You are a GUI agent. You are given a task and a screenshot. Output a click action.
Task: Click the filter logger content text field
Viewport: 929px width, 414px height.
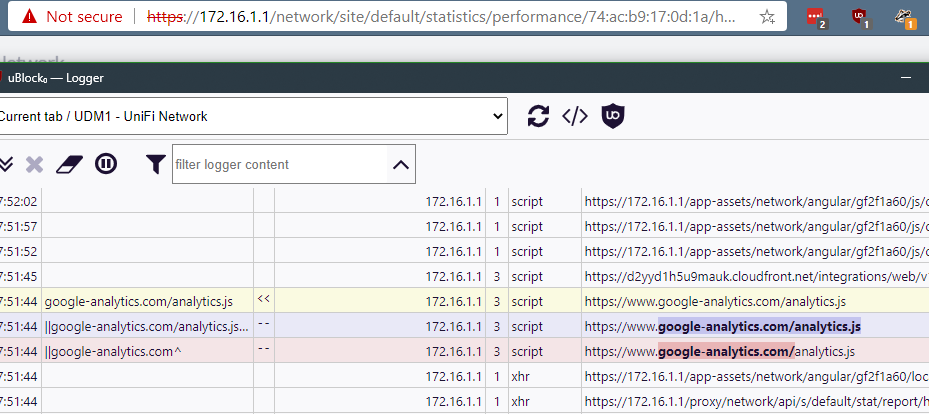pos(279,164)
